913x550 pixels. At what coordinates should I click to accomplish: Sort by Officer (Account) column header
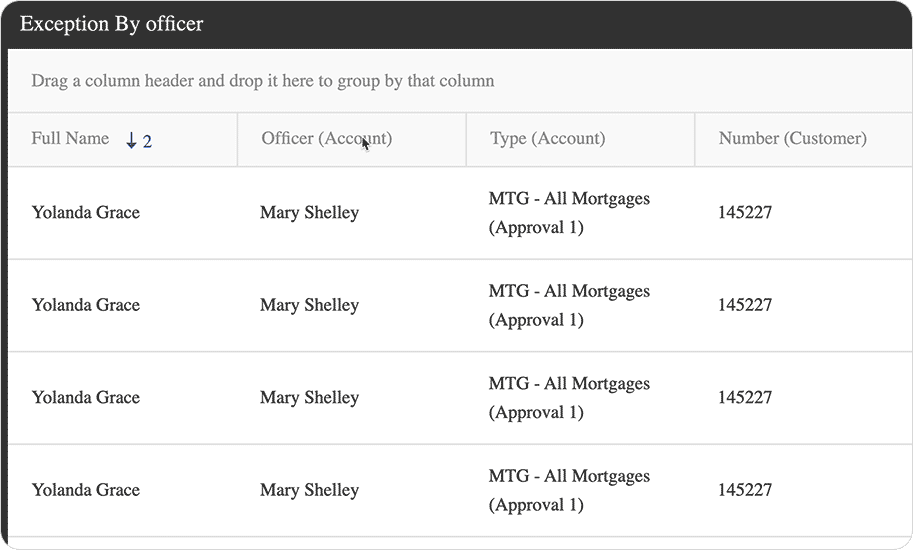(x=326, y=139)
